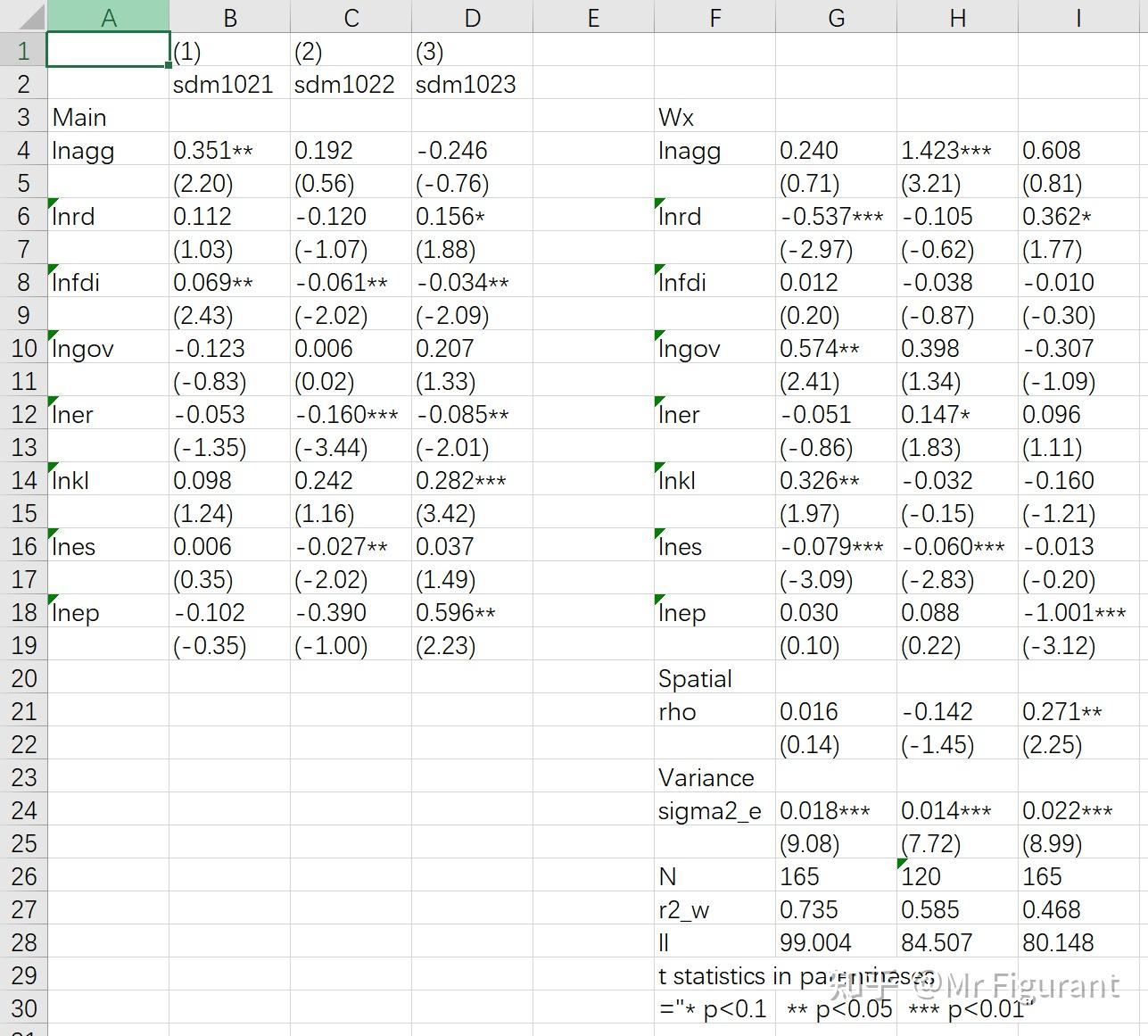The height and width of the screenshot is (1036, 1148).
Task: Click cell with value (9.08)
Action: [x=836, y=842]
